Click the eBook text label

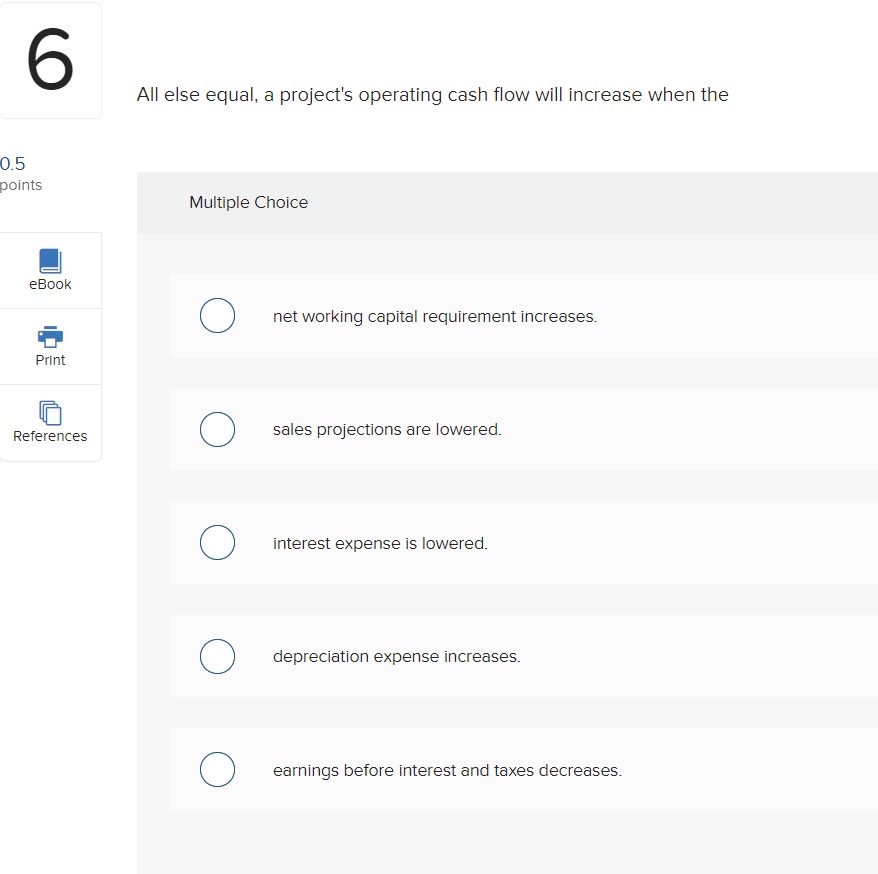[50, 283]
